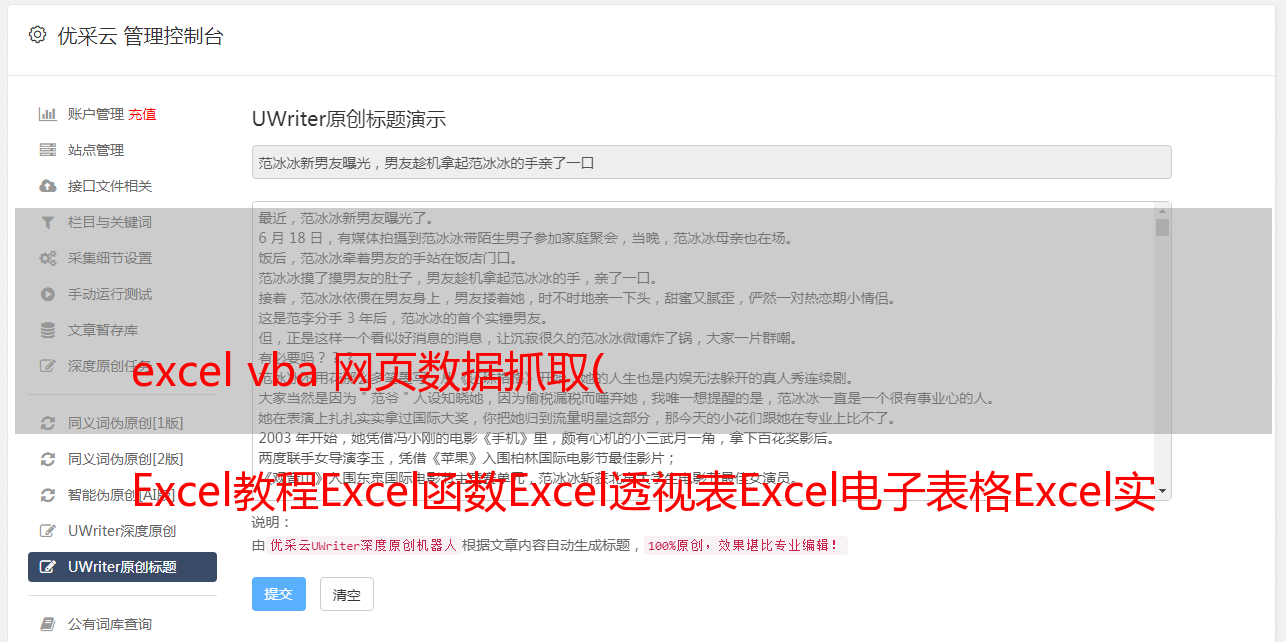Click the 公有词库查询 book icon
1286x642 pixels.
[x=47, y=624]
